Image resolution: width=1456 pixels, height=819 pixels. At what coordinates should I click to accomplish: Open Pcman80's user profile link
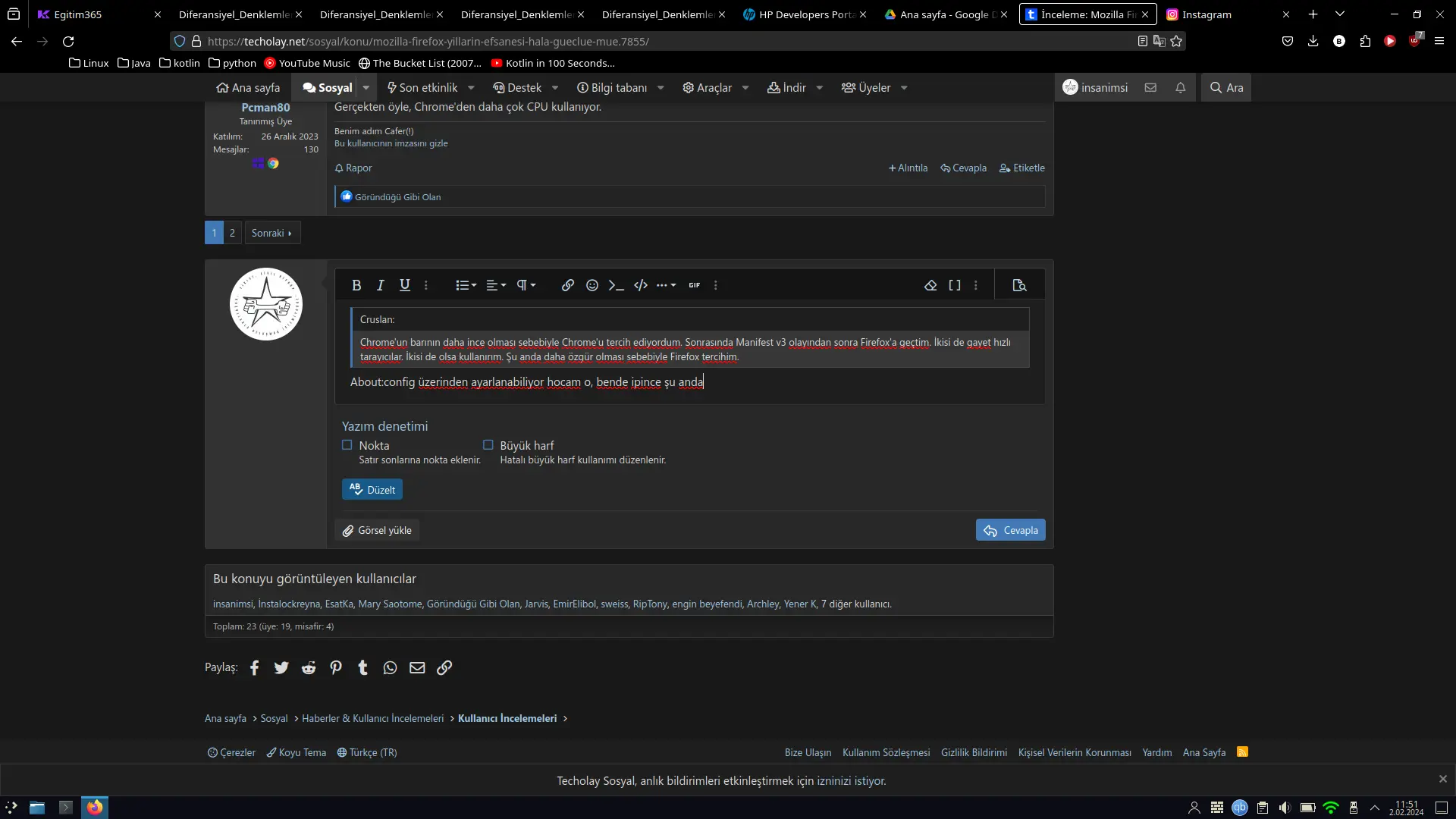coord(265,108)
